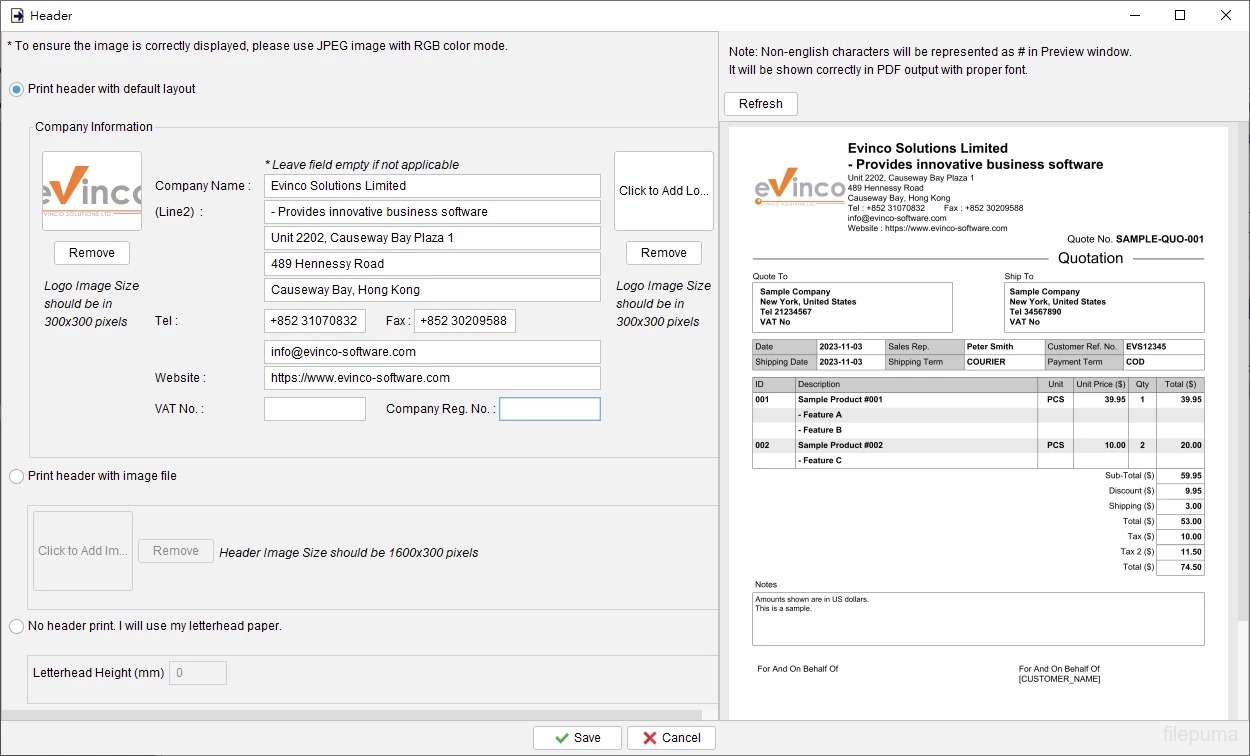Click the header image placeholder box
This screenshot has height=756, width=1250.
[x=83, y=551]
